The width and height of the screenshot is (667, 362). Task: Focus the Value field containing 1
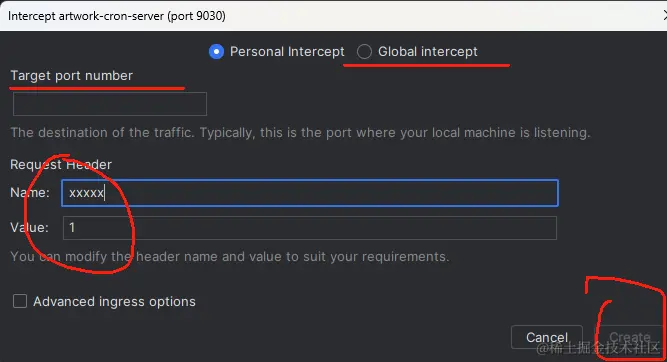tap(310, 228)
